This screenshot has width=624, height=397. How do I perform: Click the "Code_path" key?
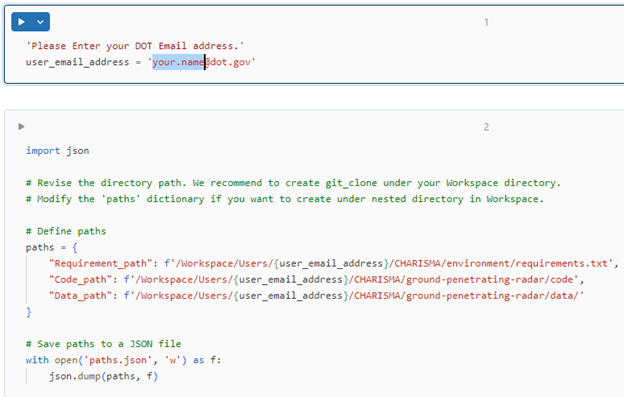(x=80, y=280)
